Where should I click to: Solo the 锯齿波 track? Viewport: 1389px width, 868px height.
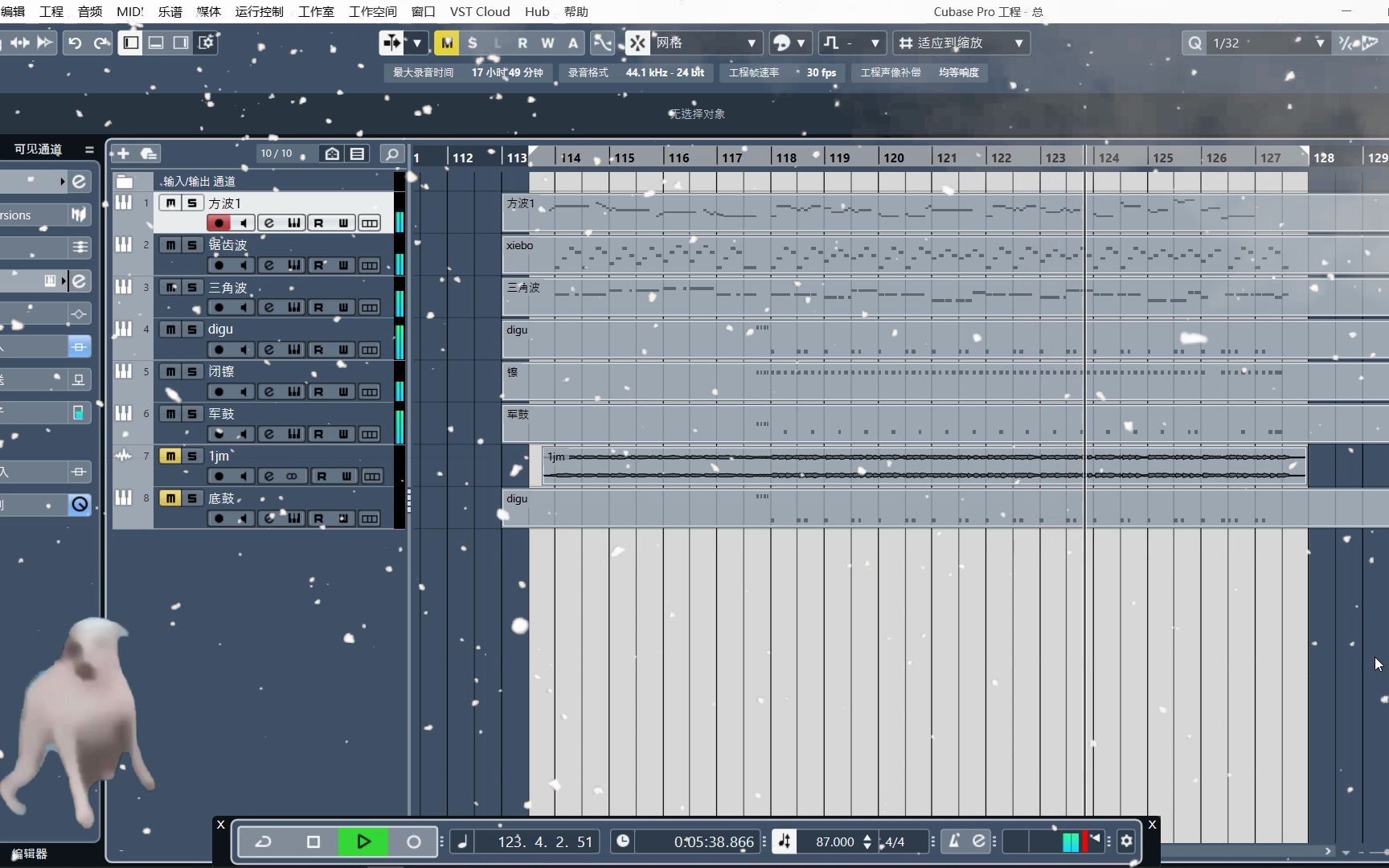(x=192, y=245)
